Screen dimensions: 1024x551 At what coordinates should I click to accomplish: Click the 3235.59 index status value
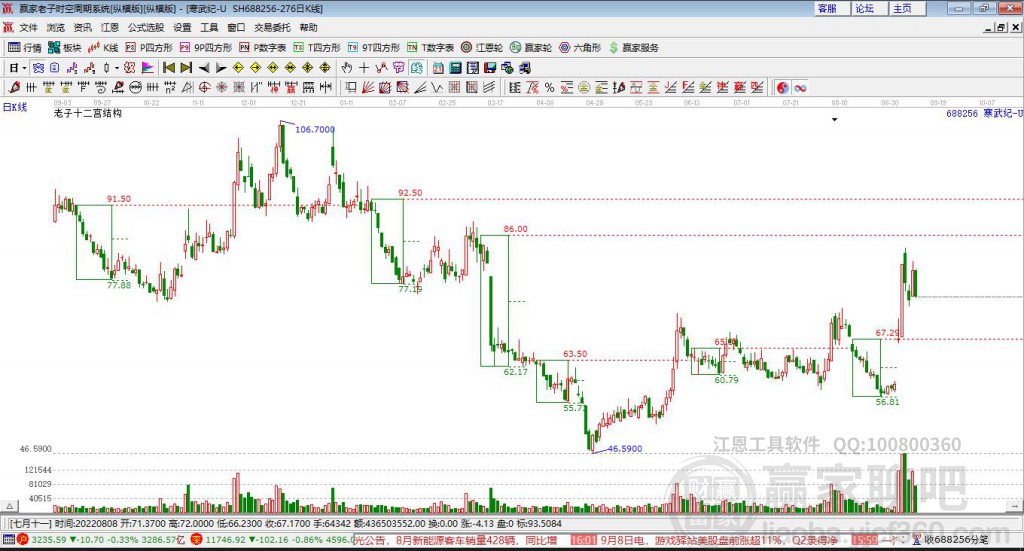[x=48, y=540]
